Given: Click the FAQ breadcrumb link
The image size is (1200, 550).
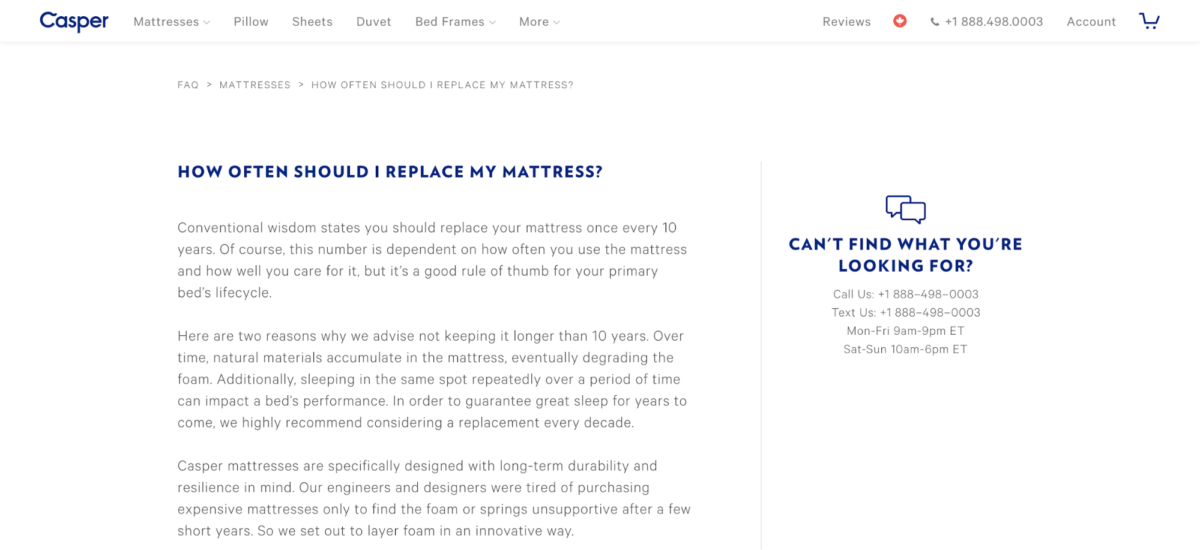Looking at the screenshot, I should pyautogui.click(x=188, y=85).
